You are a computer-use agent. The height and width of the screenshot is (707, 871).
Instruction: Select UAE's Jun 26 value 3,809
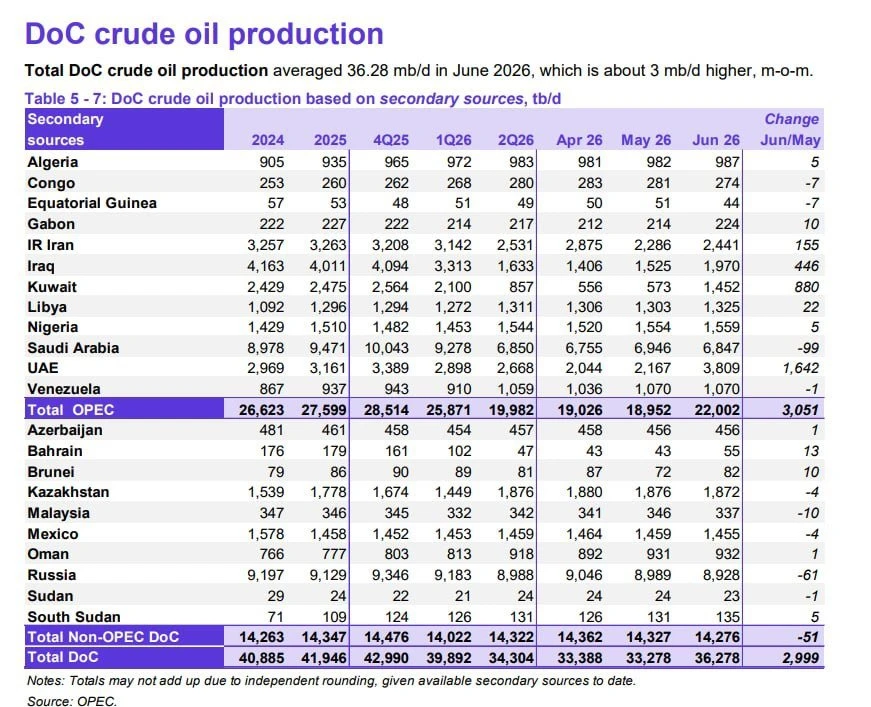pyautogui.click(x=721, y=368)
